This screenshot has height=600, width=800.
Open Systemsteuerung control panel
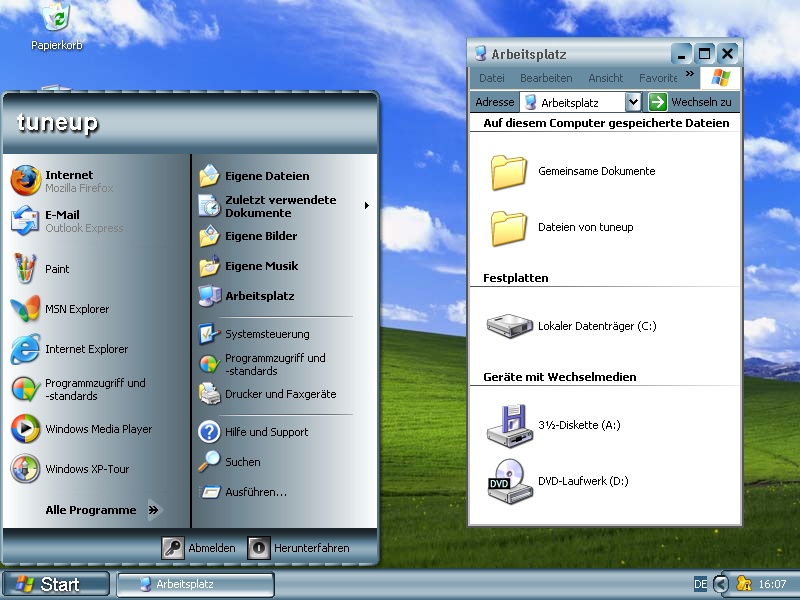pyautogui.click(x=254, y=334)
